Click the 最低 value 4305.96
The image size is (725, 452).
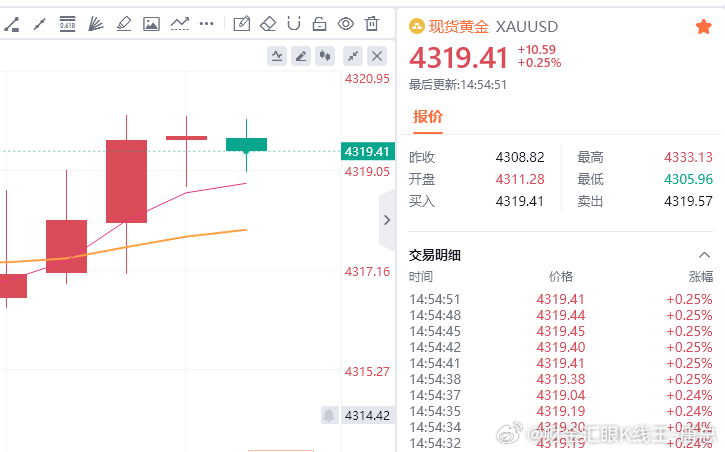pos(688,179)
